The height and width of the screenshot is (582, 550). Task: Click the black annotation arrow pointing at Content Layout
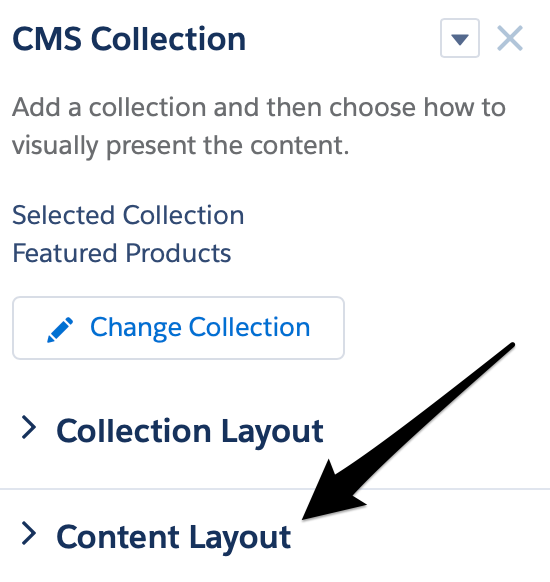(408, 431)
